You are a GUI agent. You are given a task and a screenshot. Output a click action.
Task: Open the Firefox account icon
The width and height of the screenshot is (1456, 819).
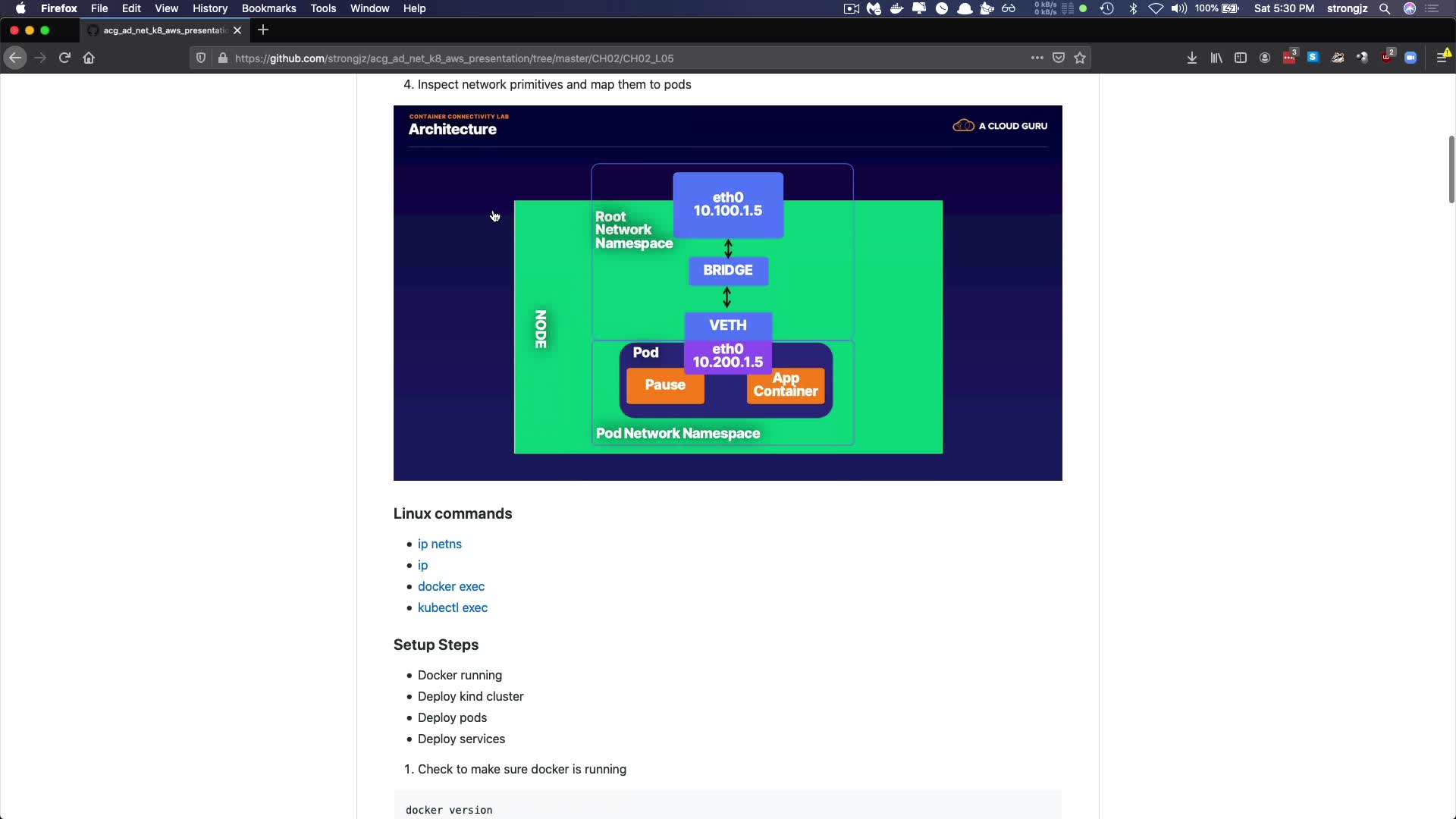coord(1264,58)
